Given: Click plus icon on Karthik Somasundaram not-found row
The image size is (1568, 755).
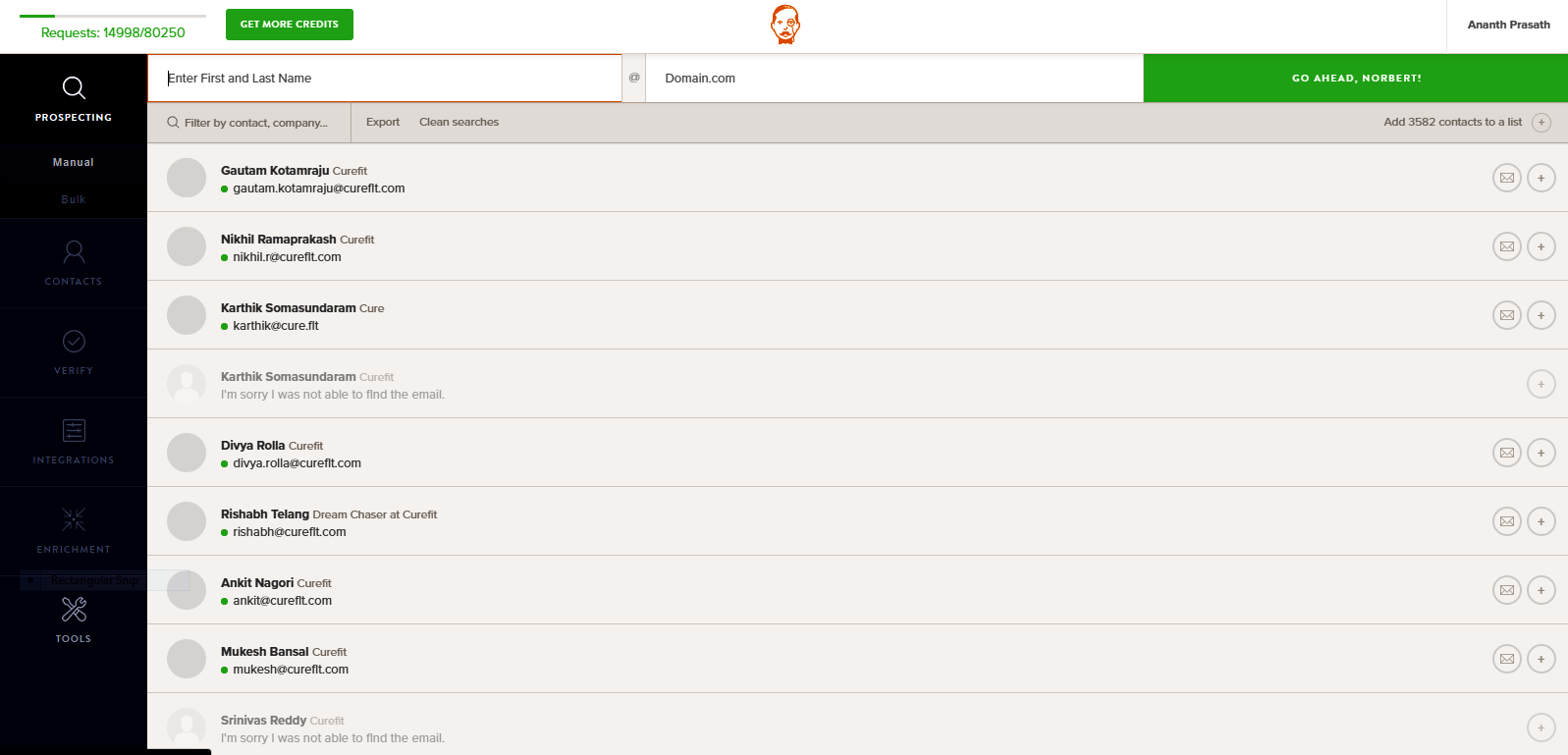Looking at the screenshot, I should coord(1541,384).
